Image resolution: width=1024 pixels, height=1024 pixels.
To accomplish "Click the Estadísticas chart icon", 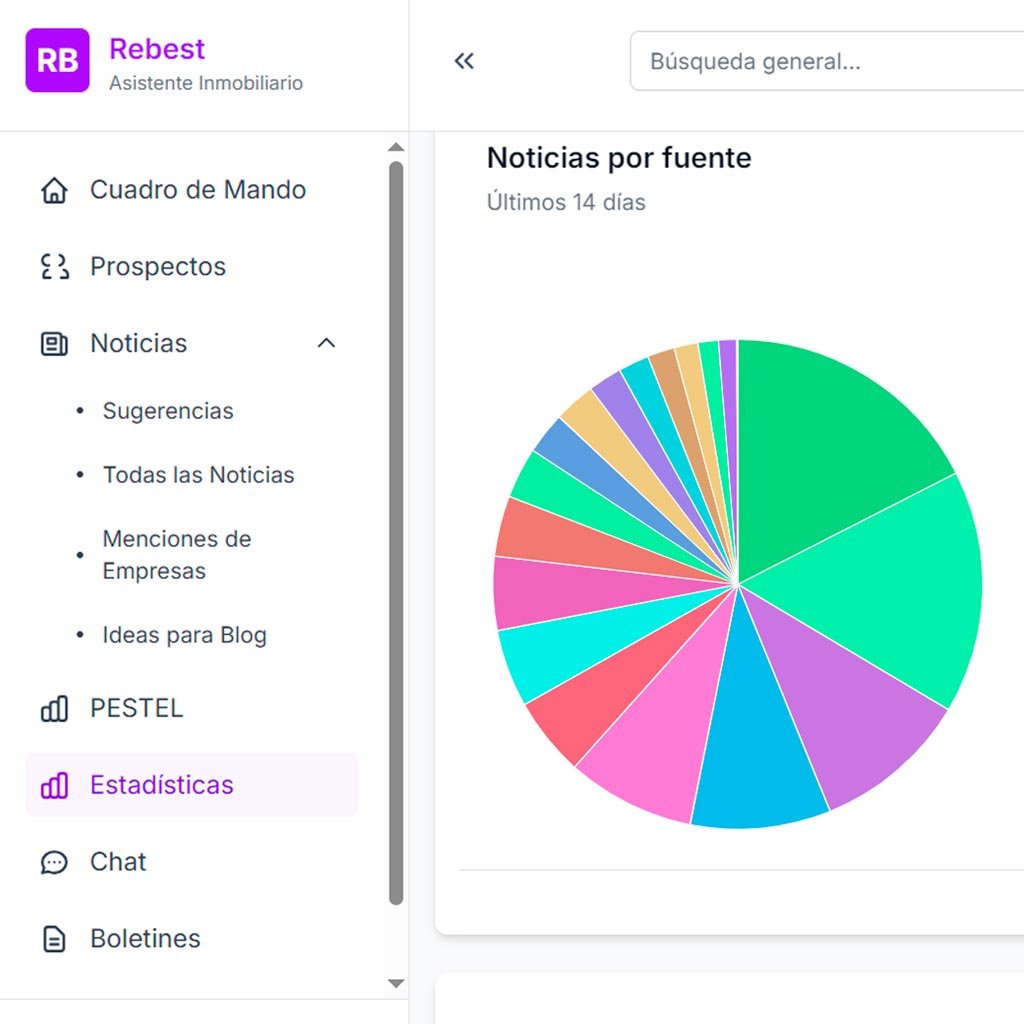I will click(x=54, y=785).
